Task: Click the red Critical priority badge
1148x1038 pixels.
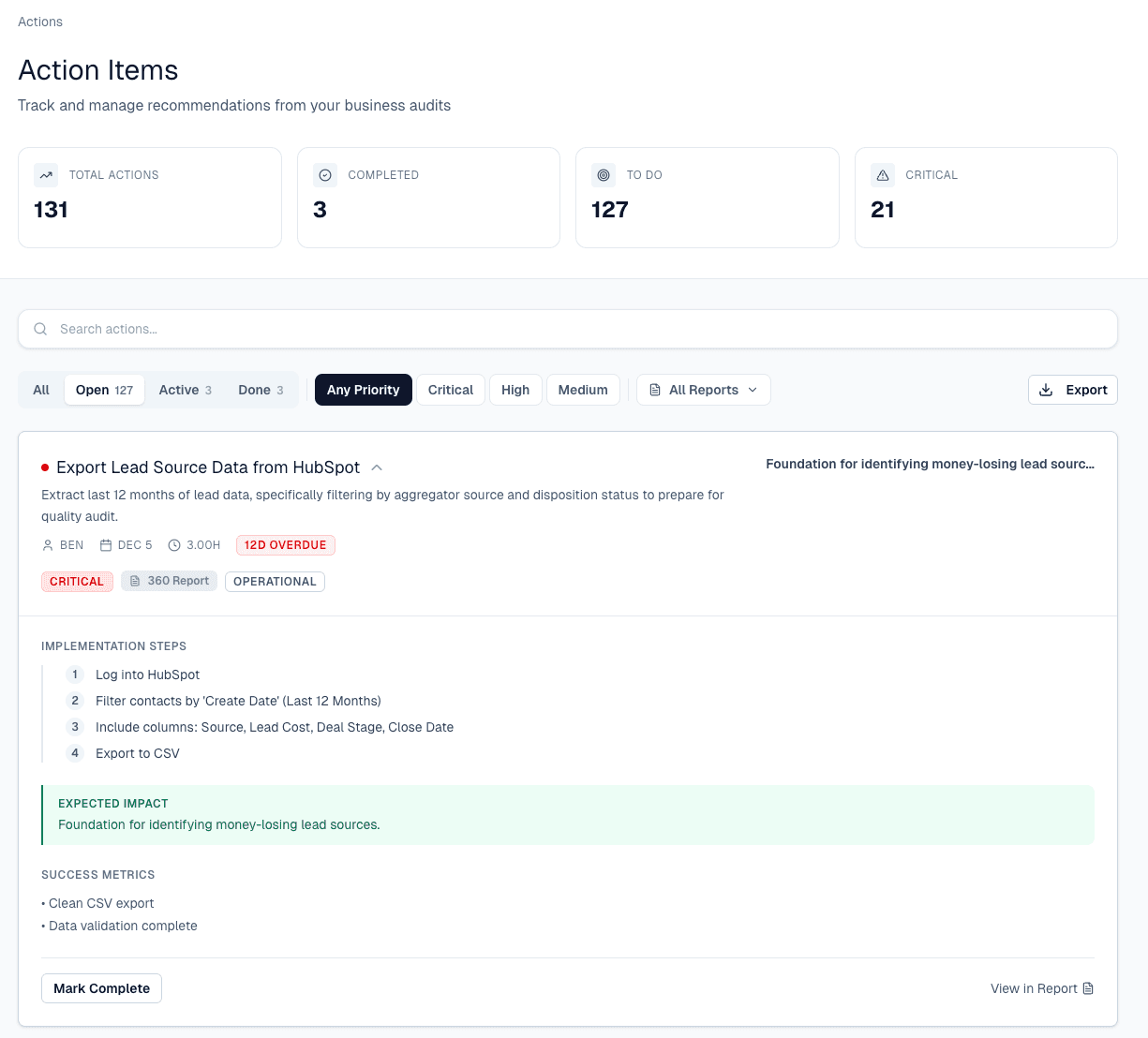Action: tap(77, 581)
